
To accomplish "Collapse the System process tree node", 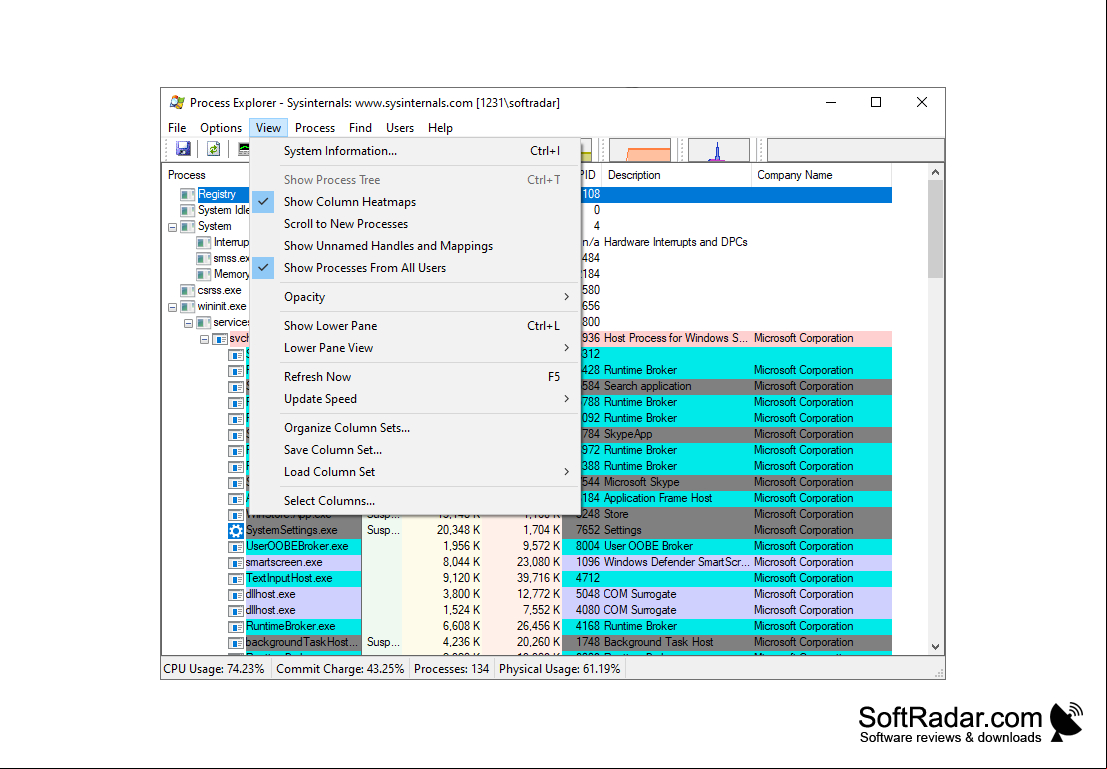I will point(172,227).
